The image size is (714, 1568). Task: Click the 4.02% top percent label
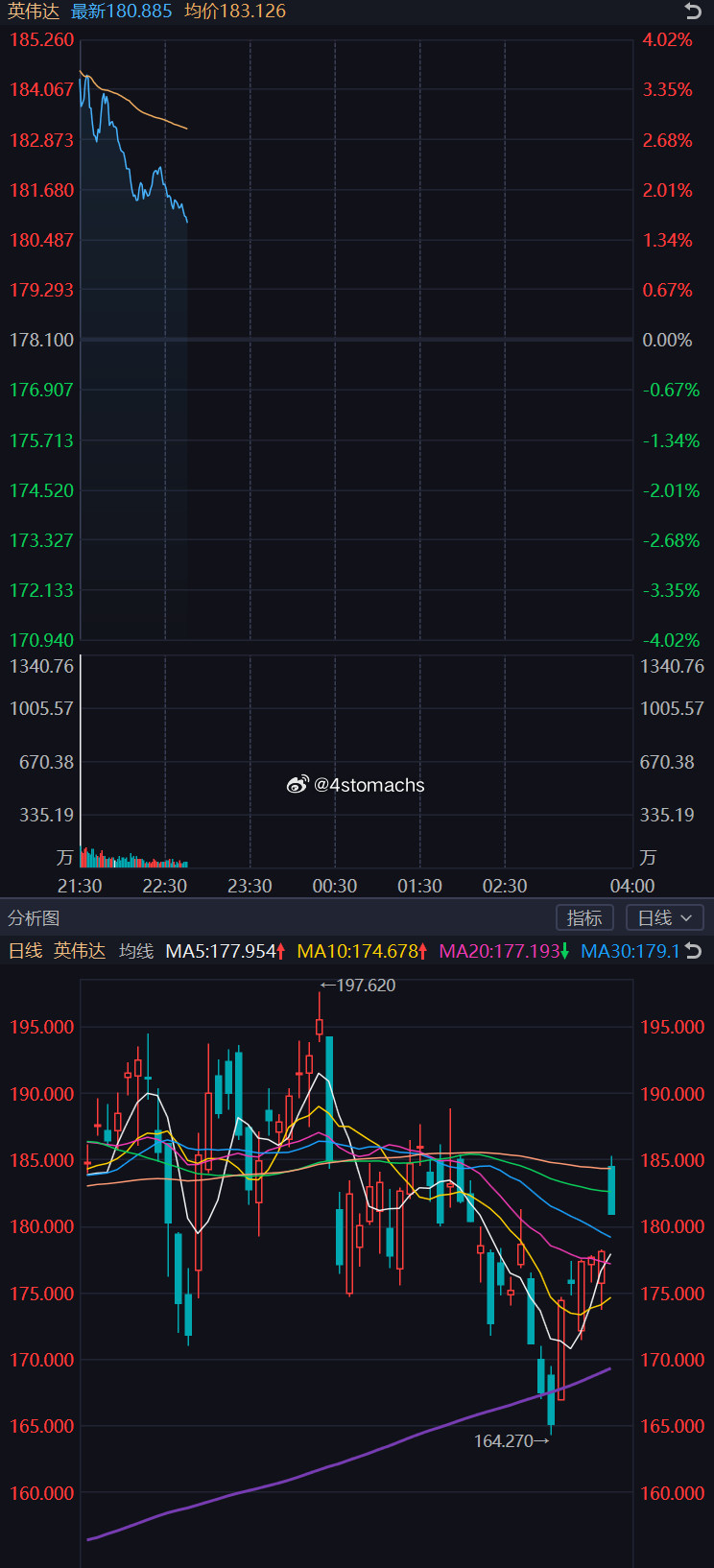(x=668, y=39)
